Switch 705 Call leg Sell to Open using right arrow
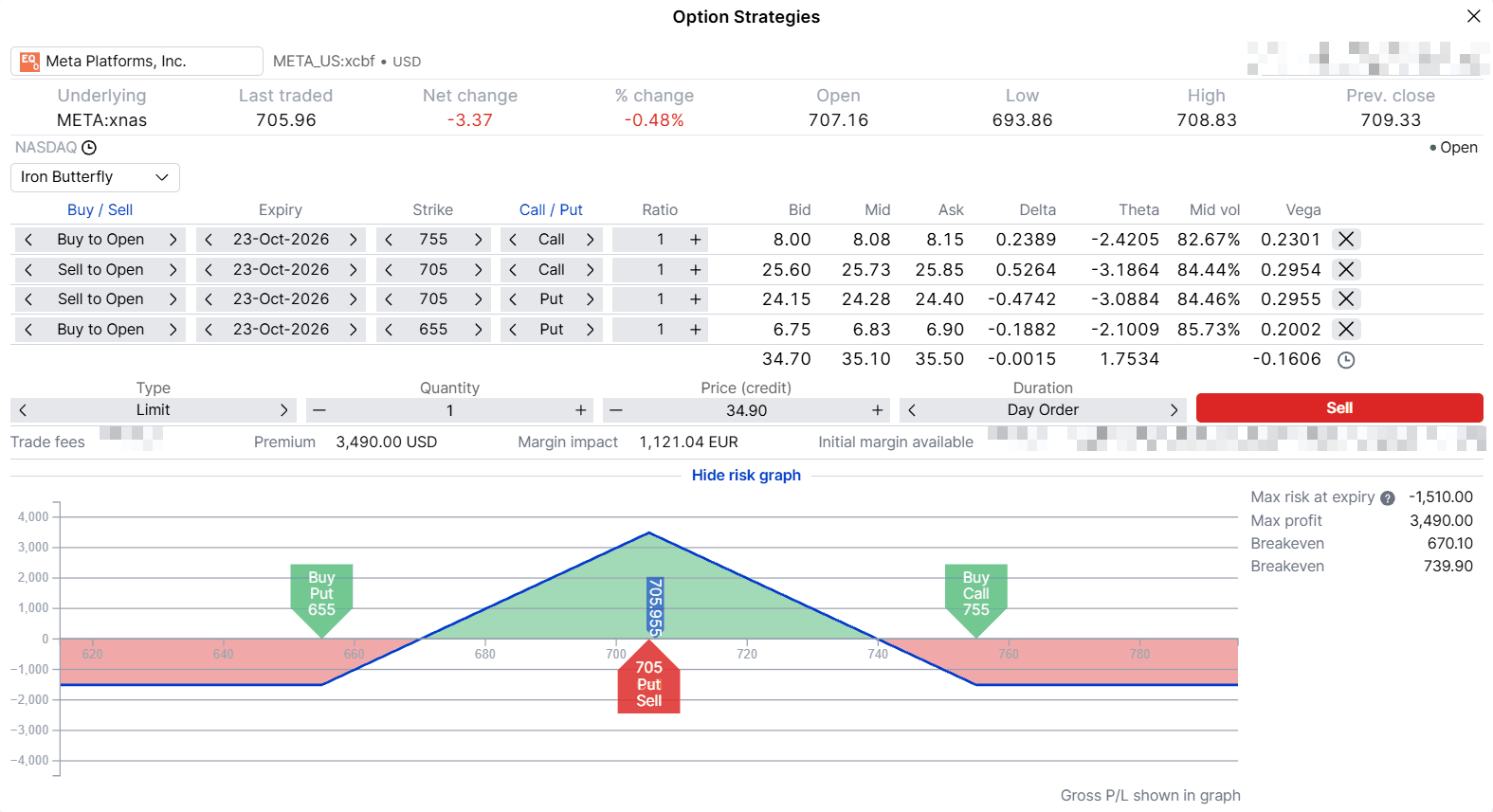This screenshot has width=1493, height=812. [173, 270]
